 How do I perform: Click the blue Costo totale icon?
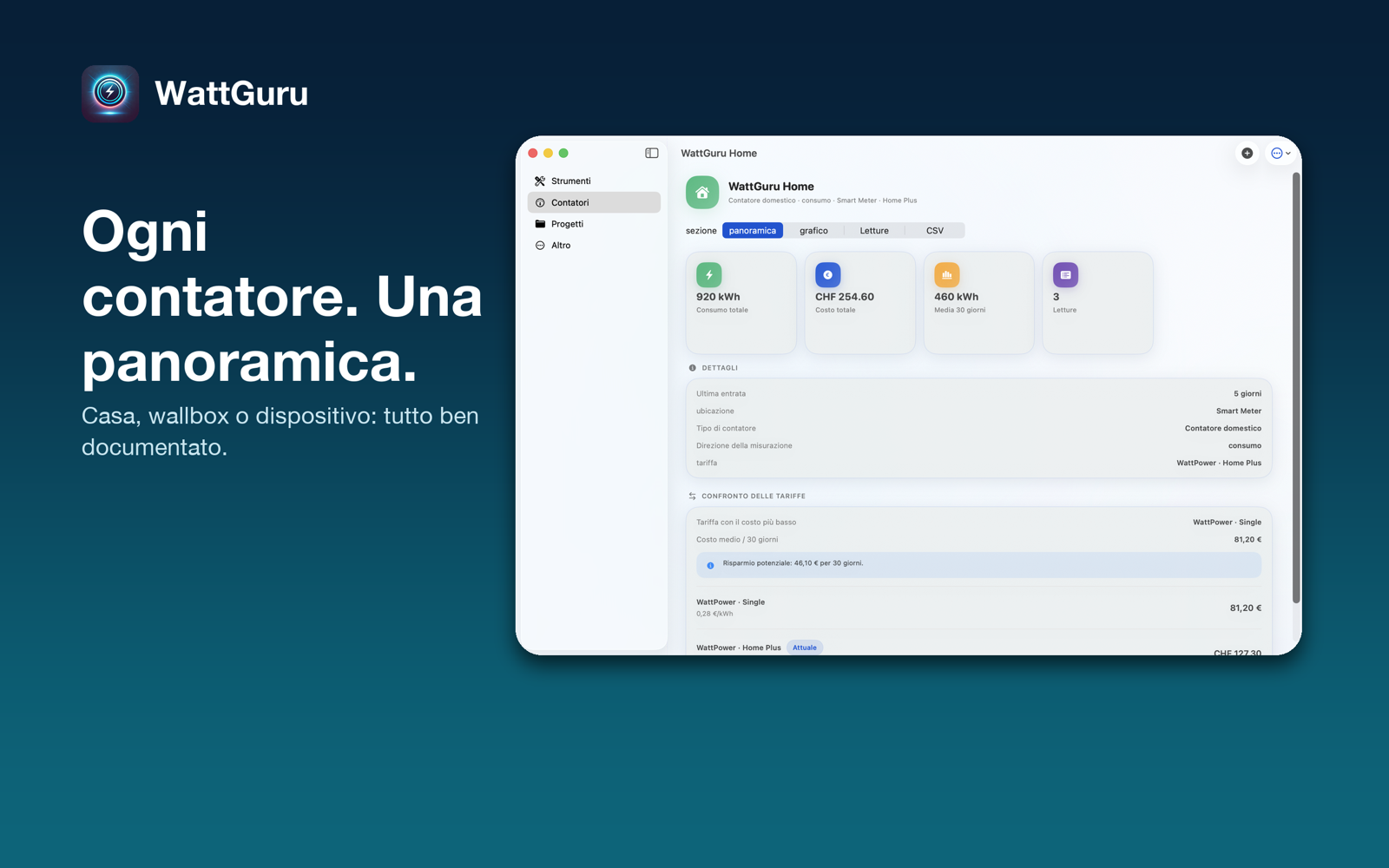828,275
